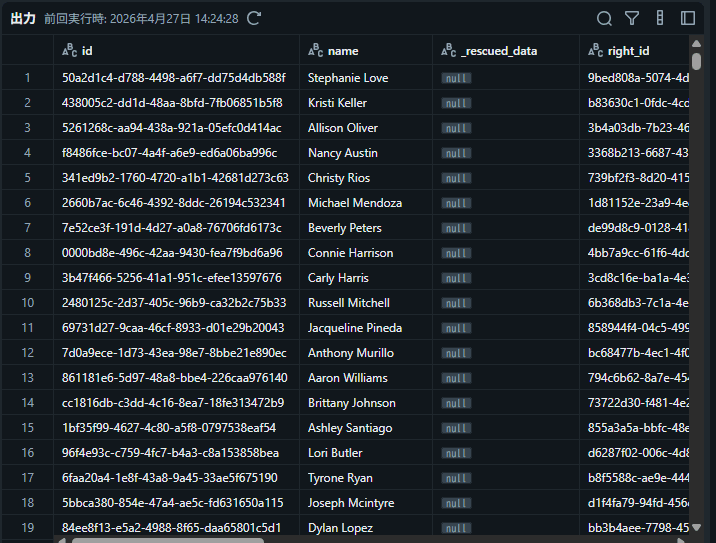Viewport: 716px width, 543px height.
Task: Toggle the side panel icon
Action: click(x=688, y=18)
